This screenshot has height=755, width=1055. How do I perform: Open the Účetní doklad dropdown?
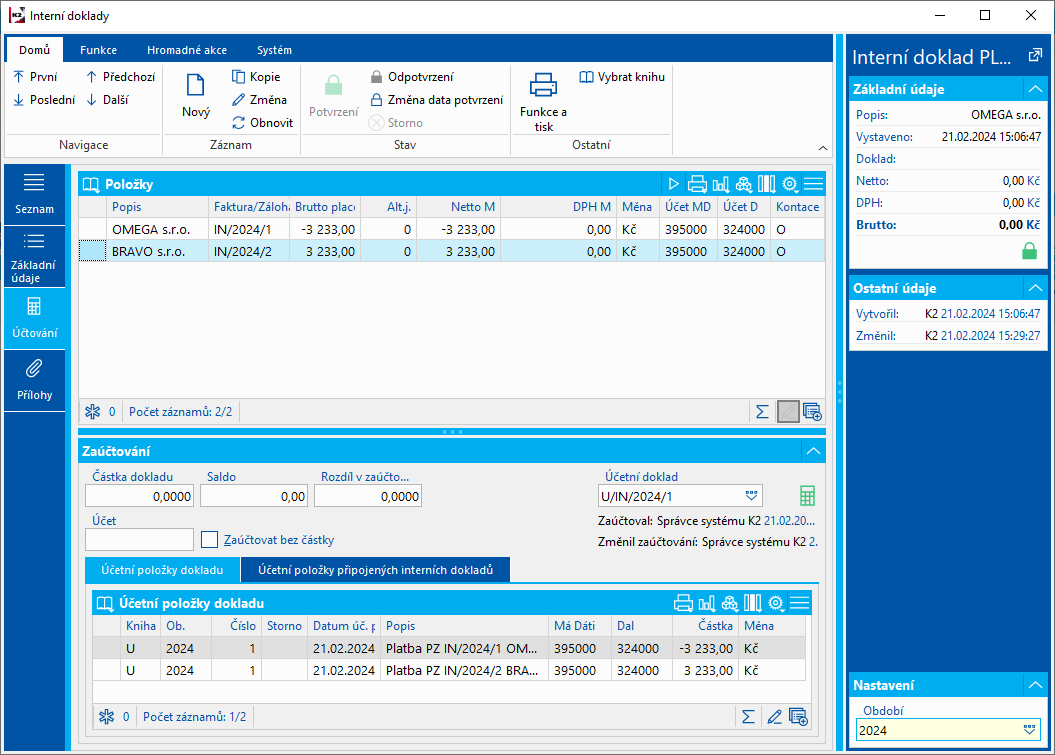(x=751, y=496)
